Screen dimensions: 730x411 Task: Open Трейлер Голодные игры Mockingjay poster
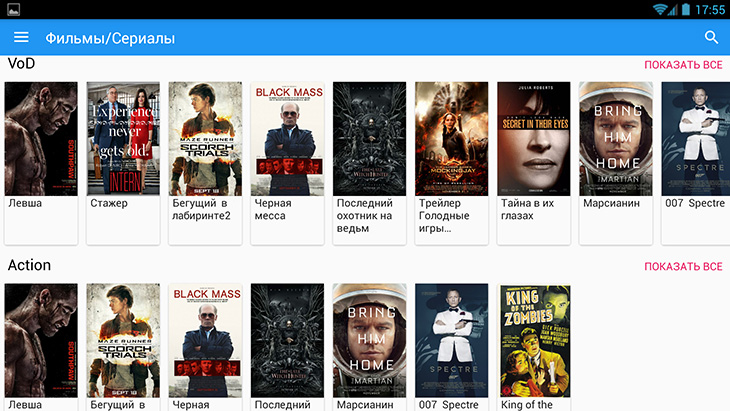452,139
